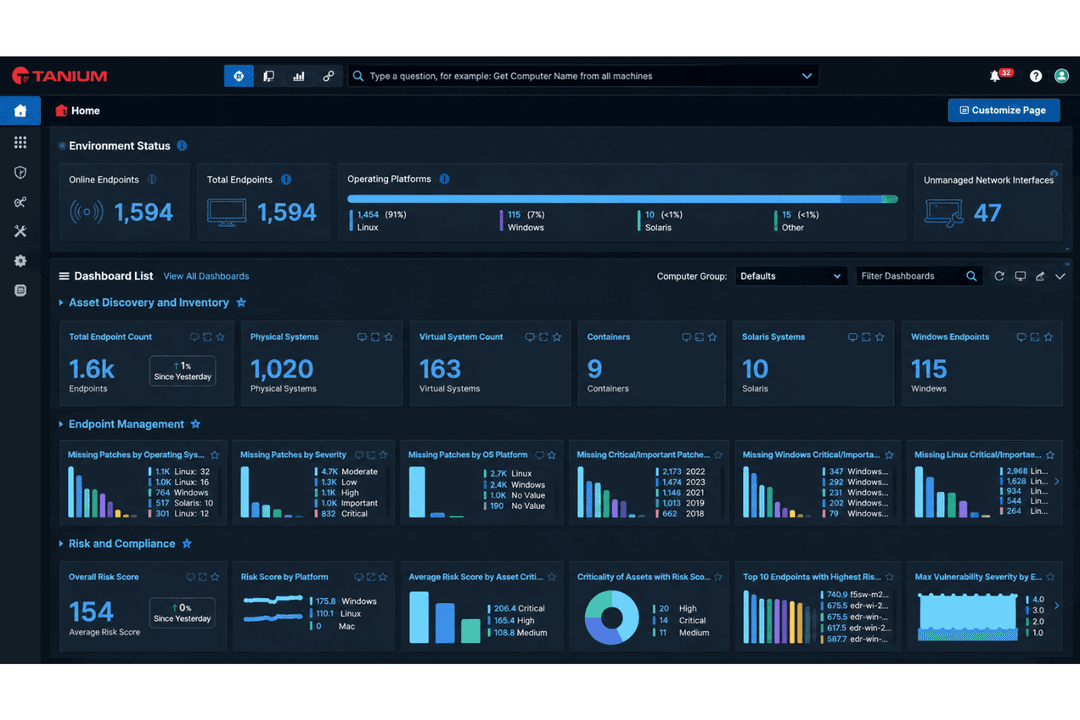Image resolution: width=1080 pixels, height=720 pixels.
Task: Open Missing Patches by OS Platform title
Action: tap(468, 455)
